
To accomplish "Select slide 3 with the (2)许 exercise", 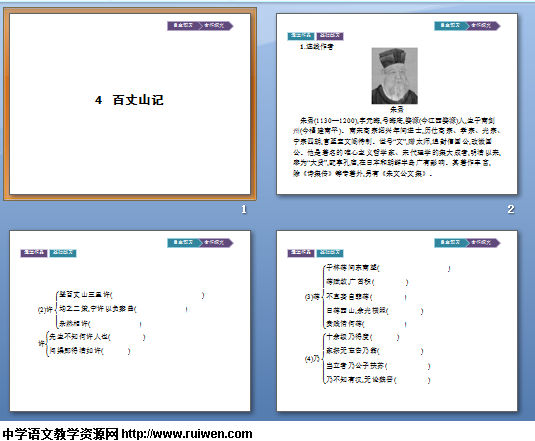I will coord(130,321).
